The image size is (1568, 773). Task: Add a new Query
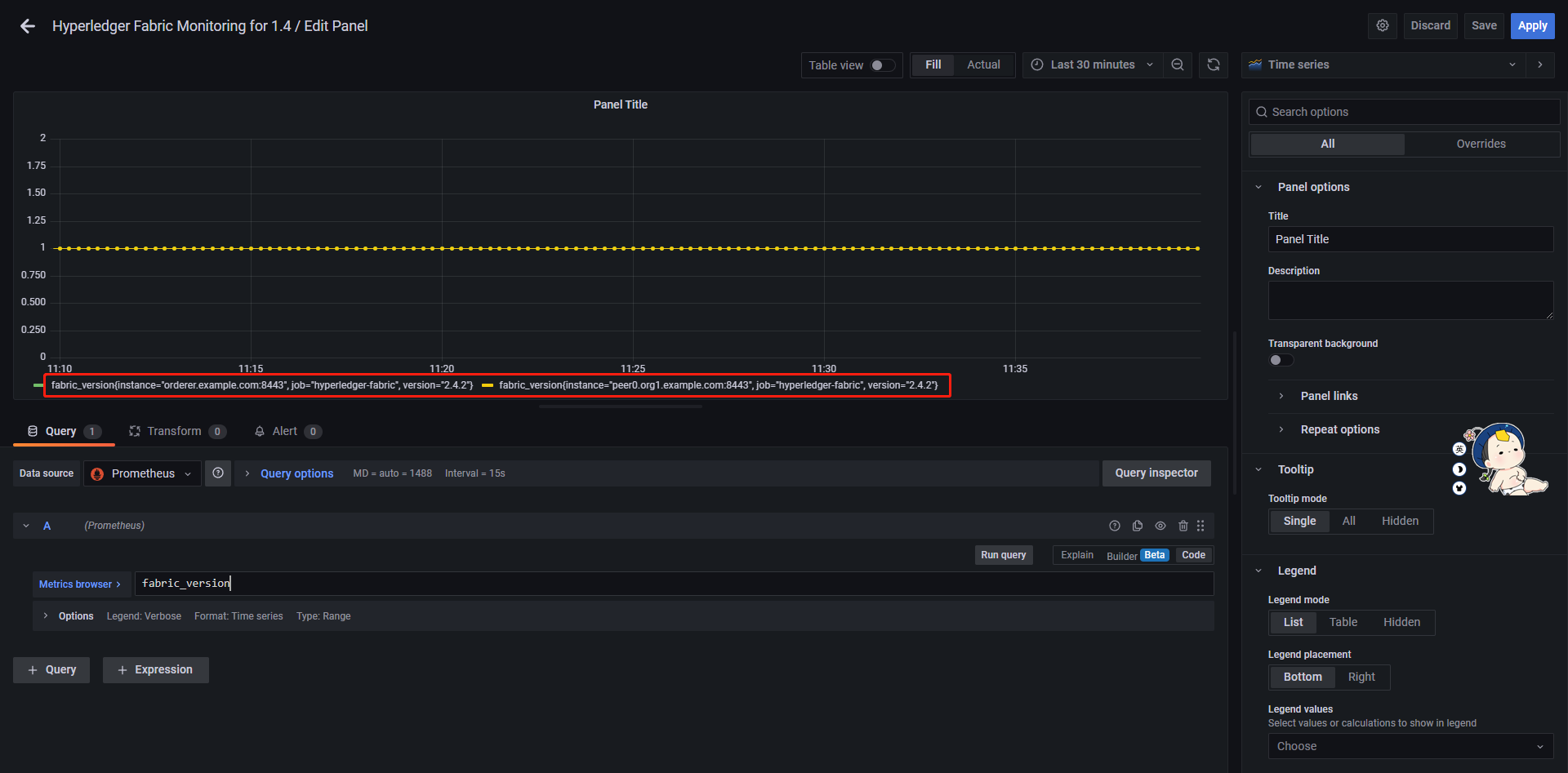pos(51,669)
